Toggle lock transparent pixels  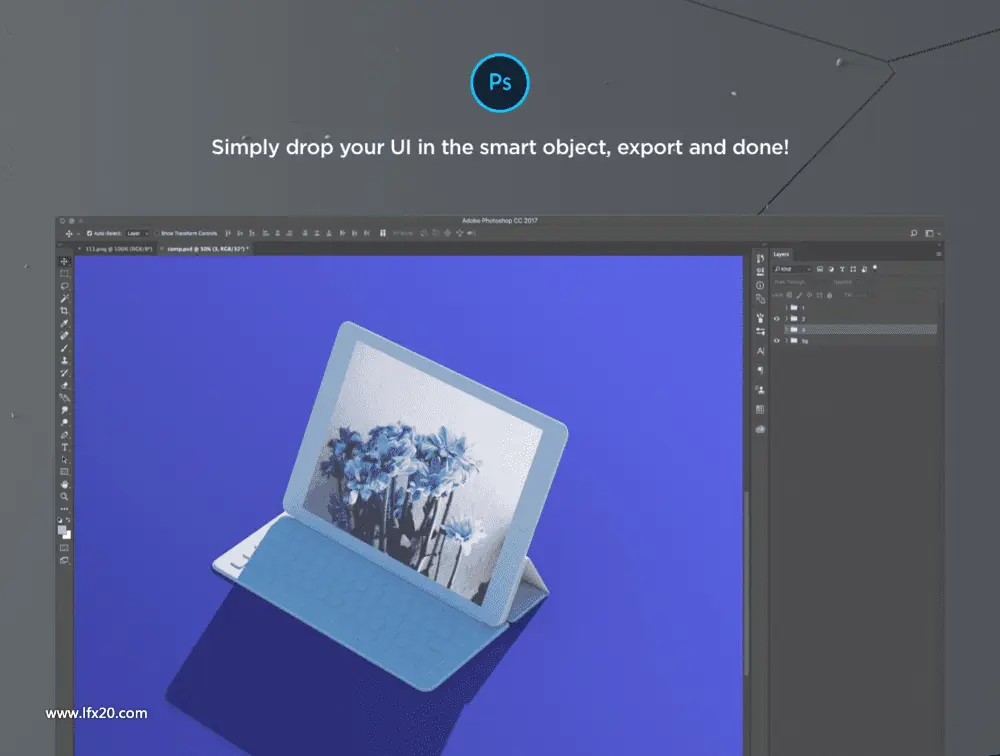(x=789, y=295)
